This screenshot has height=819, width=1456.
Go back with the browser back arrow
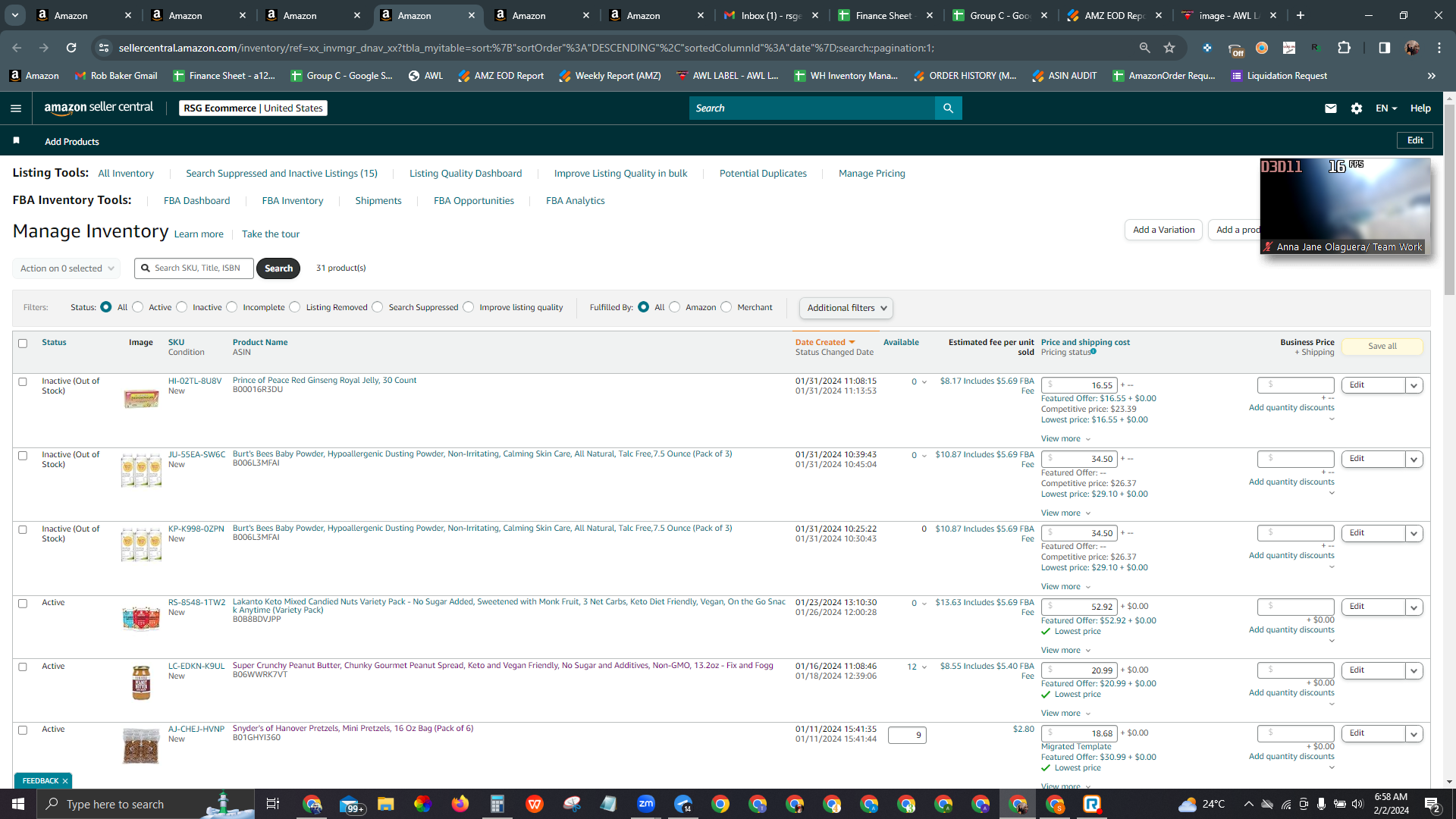(17, 48)
